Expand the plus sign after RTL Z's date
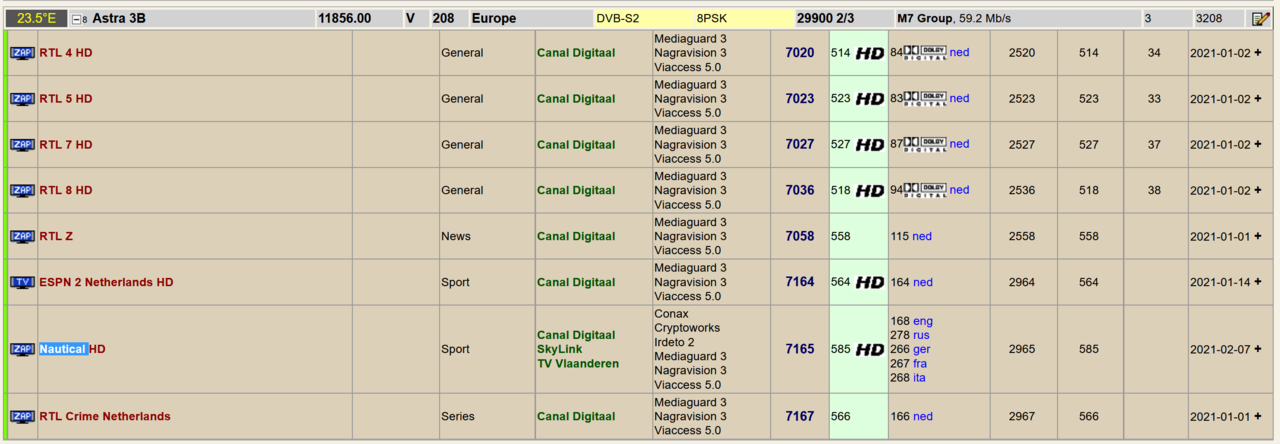Screen dimensions: 1280x444 [x=1257, y=236]
